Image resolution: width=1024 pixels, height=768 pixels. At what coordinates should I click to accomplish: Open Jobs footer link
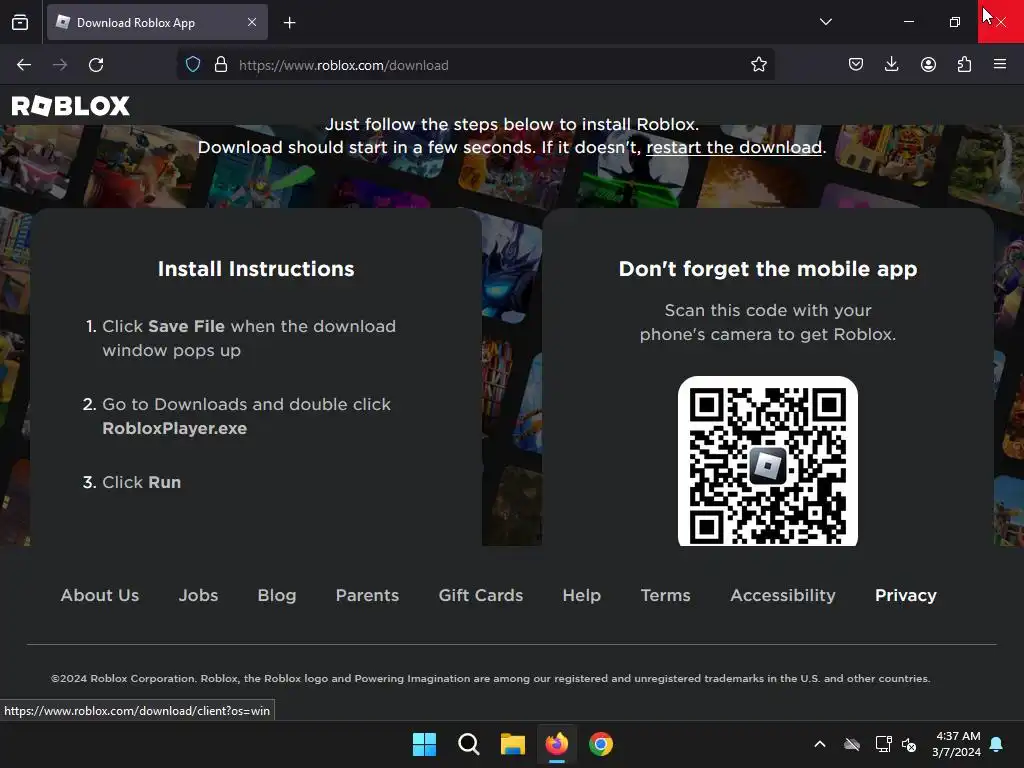199,596
